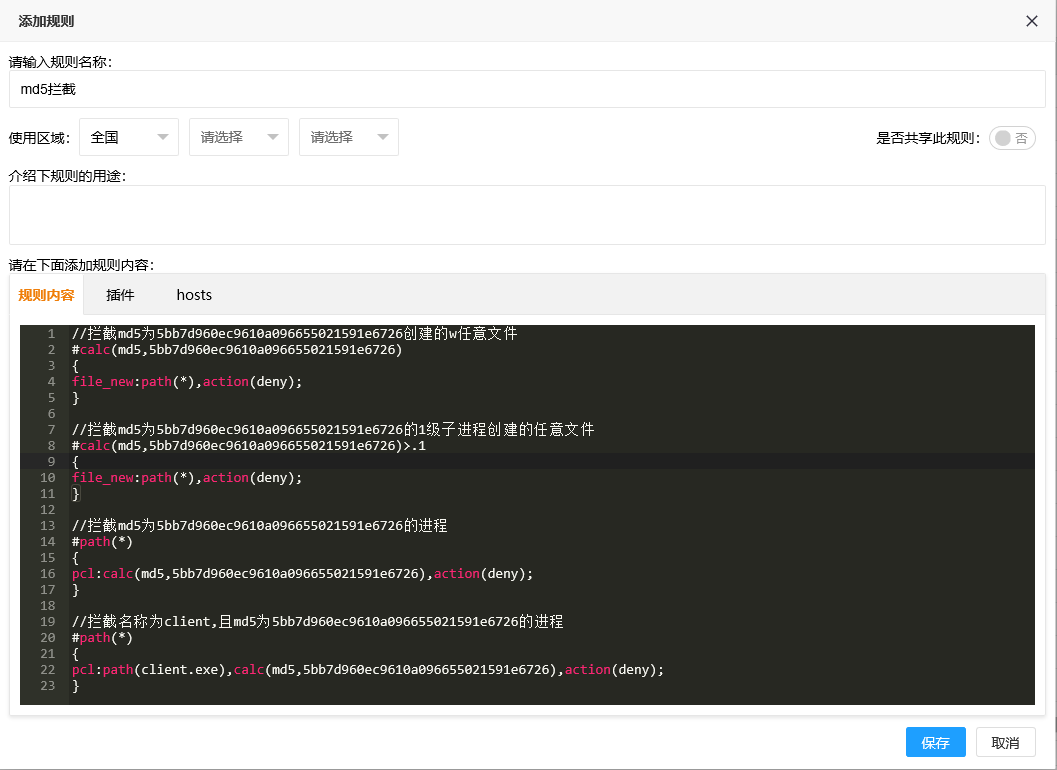Expand the 请选择 dropdown next to 全国
Screen dimensions: 1057x770
(x=239, y=137)
